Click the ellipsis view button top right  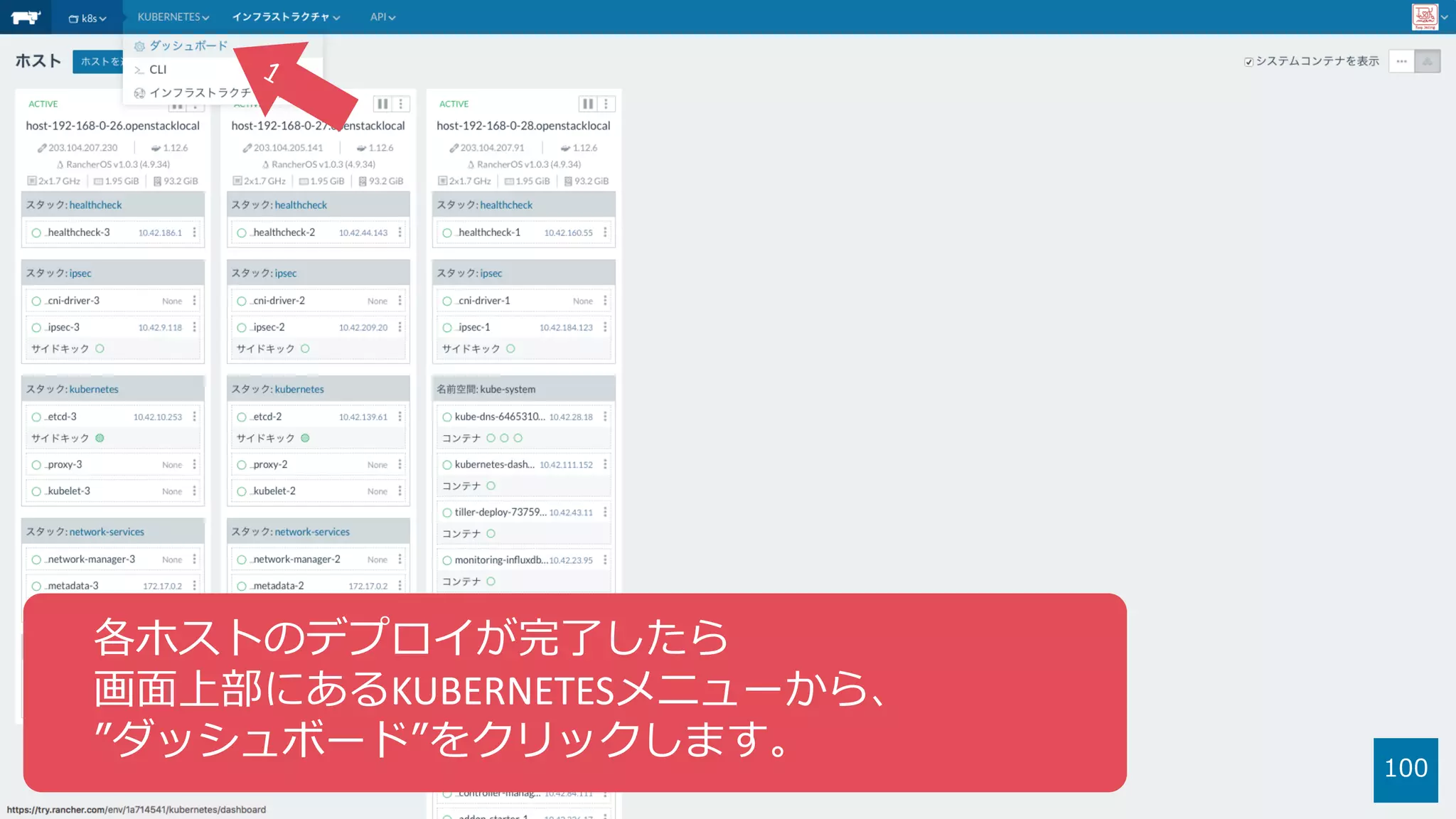point(1401,61)
